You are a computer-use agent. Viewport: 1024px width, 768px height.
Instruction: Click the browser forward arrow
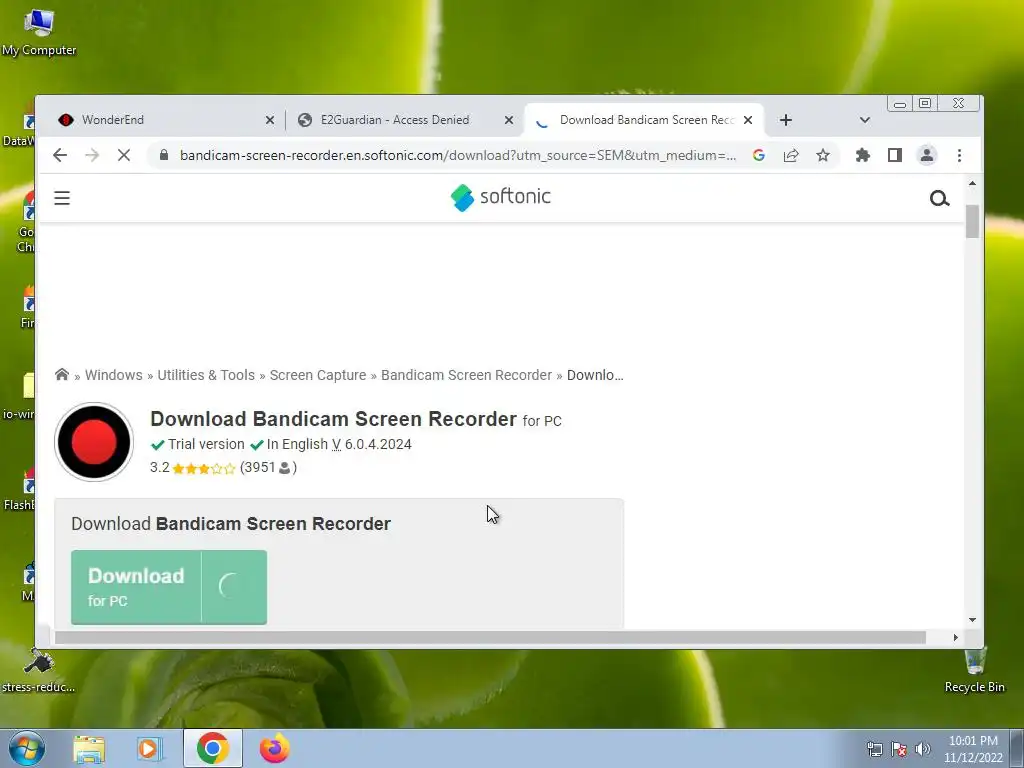(x=92, y=155)
